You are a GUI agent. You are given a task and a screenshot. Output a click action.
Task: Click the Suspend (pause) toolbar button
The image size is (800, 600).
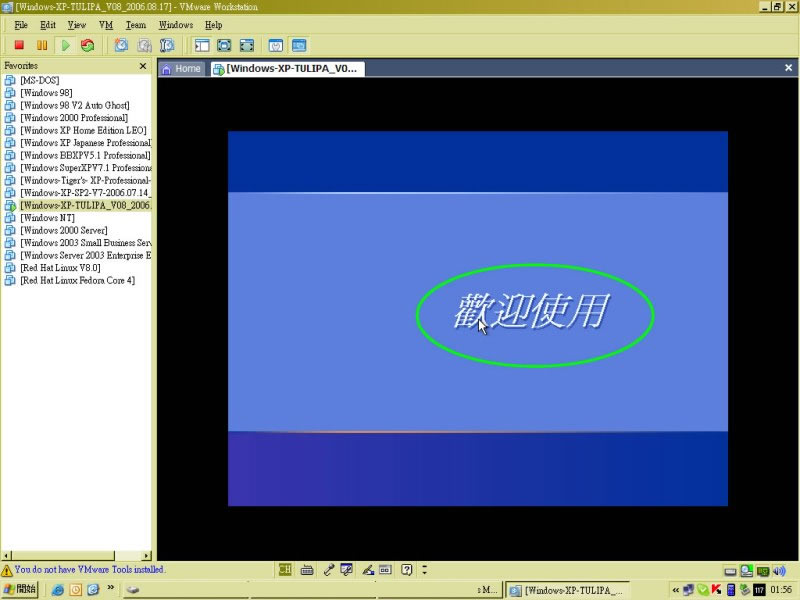tap(42, 45)
